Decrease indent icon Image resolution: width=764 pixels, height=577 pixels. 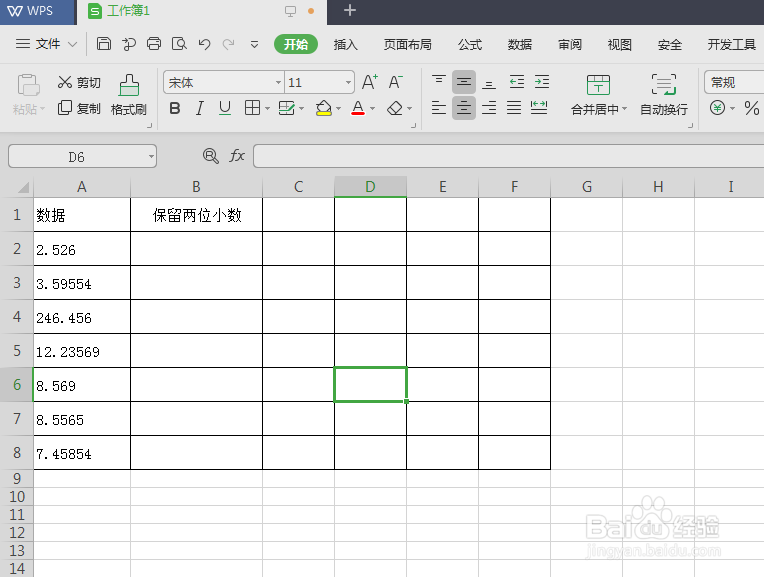point(516,81)
